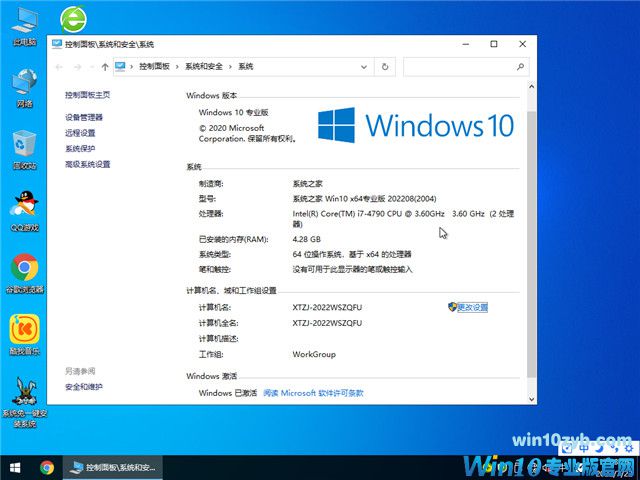The height and width of the screenshot is (480, 640).
Task: Select computer name XTZJ-2022WSZQFU next to 计算机名
Action: (327, 307)
